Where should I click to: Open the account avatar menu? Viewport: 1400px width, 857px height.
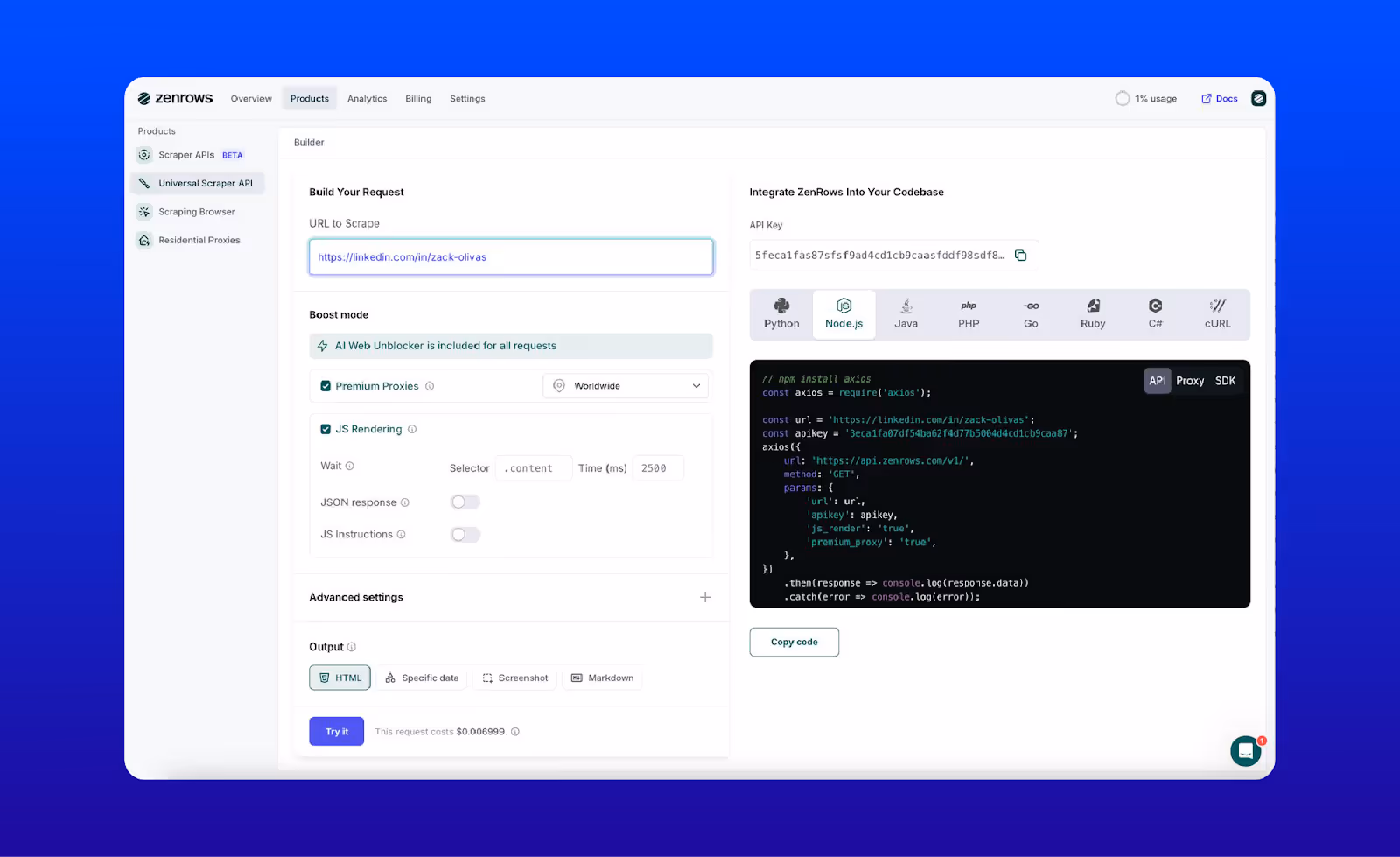point(1258,99)
